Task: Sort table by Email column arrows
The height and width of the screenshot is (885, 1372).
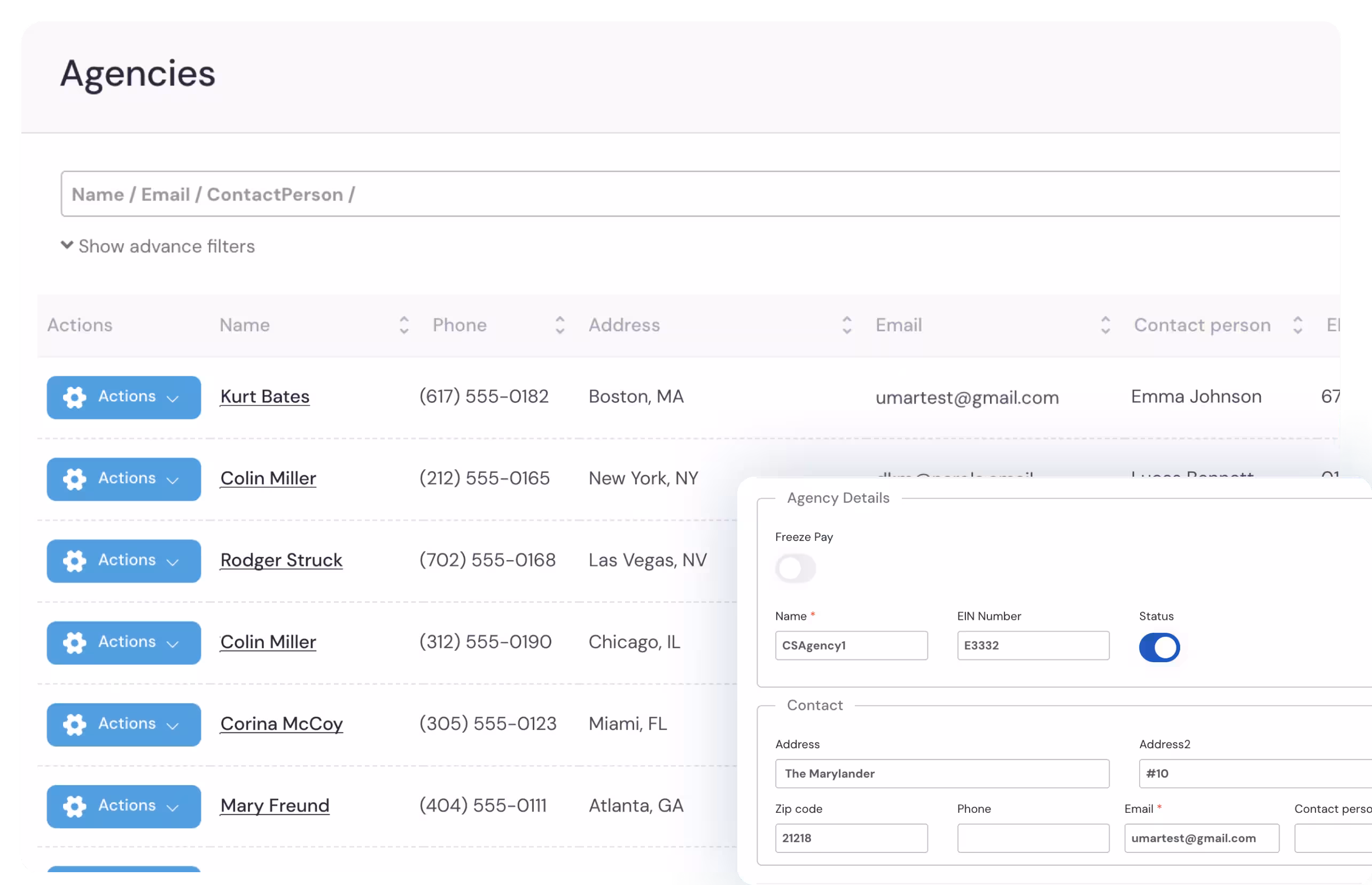Action: 1105,325
